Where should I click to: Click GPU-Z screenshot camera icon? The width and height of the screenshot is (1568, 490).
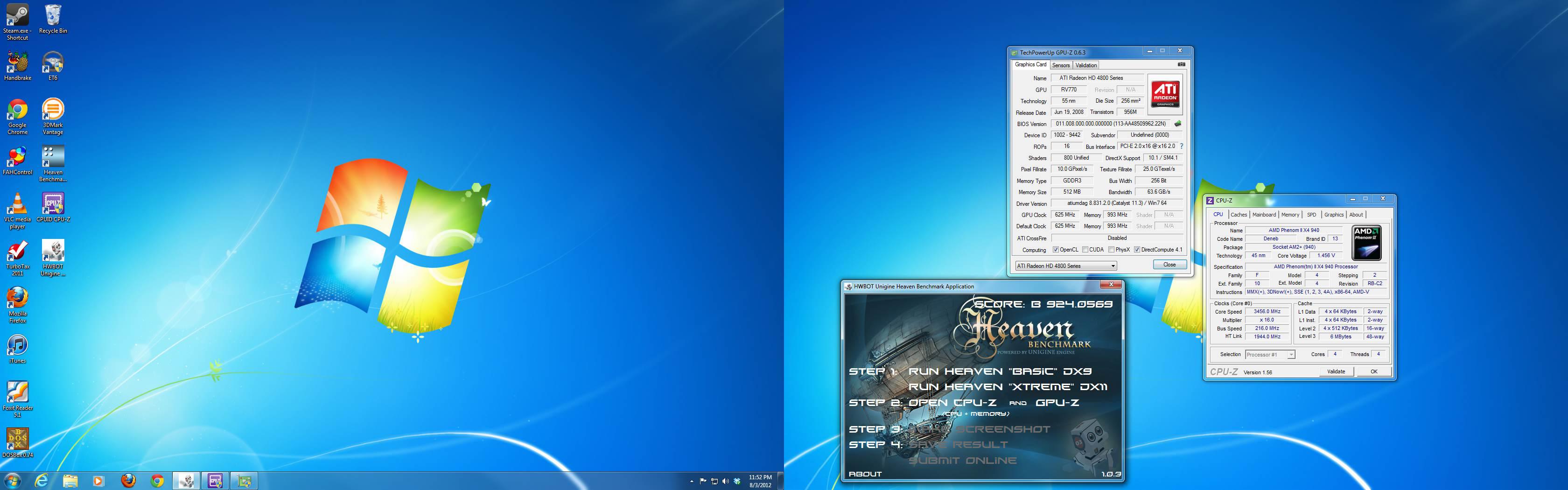[1181, 64]
